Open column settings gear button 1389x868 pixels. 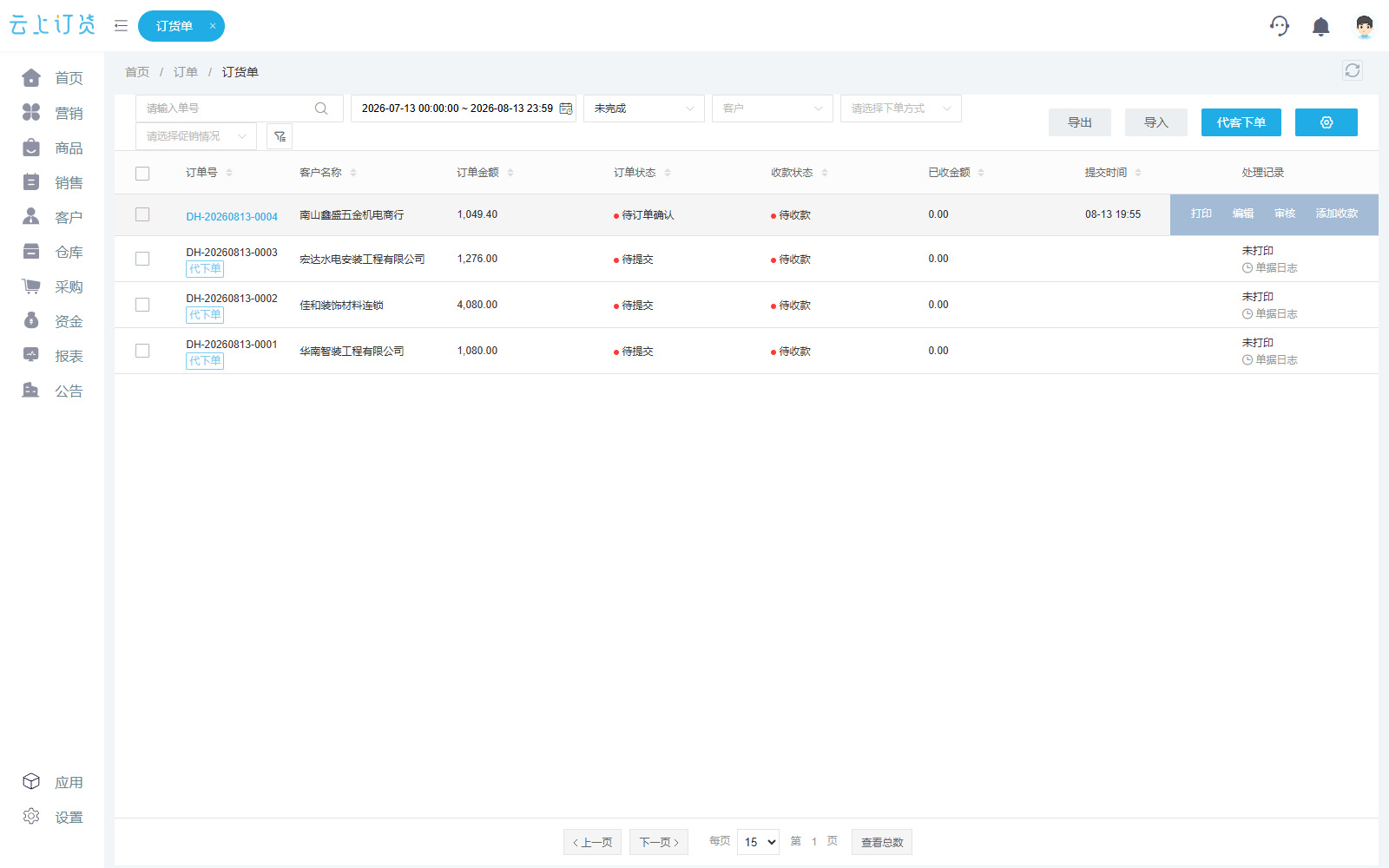click(x=1326, y=122)
